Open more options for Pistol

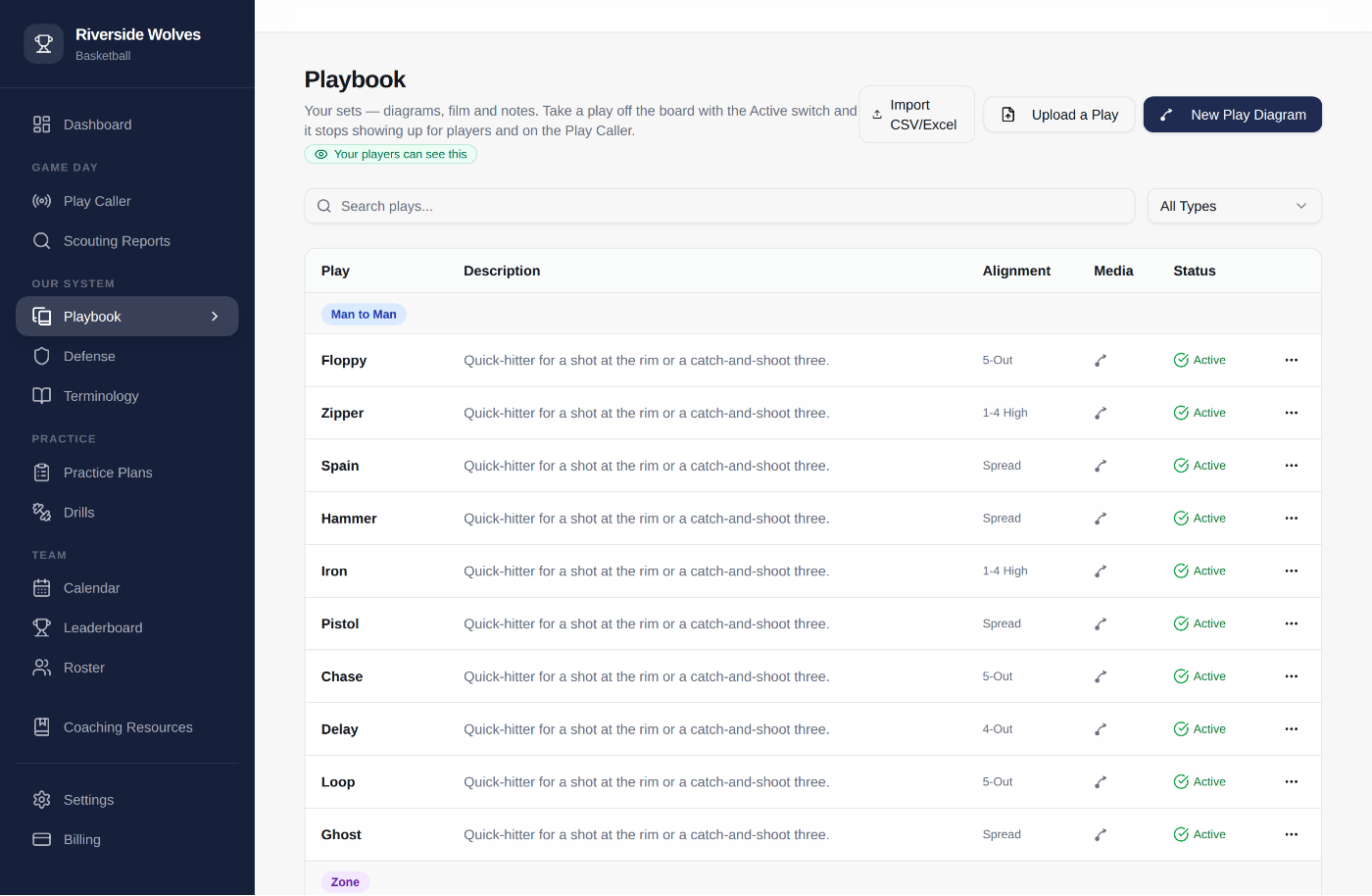tap(1292, 624)
